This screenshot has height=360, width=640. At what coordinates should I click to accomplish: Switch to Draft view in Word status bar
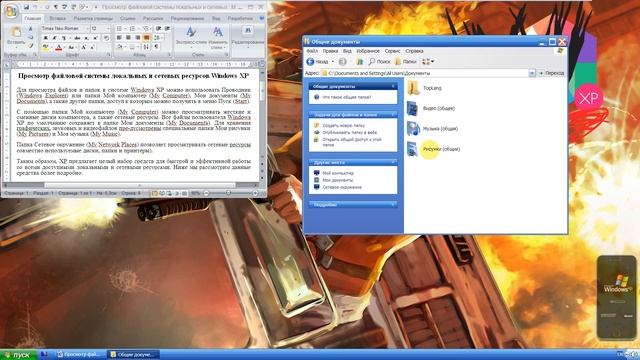point(184,193)
